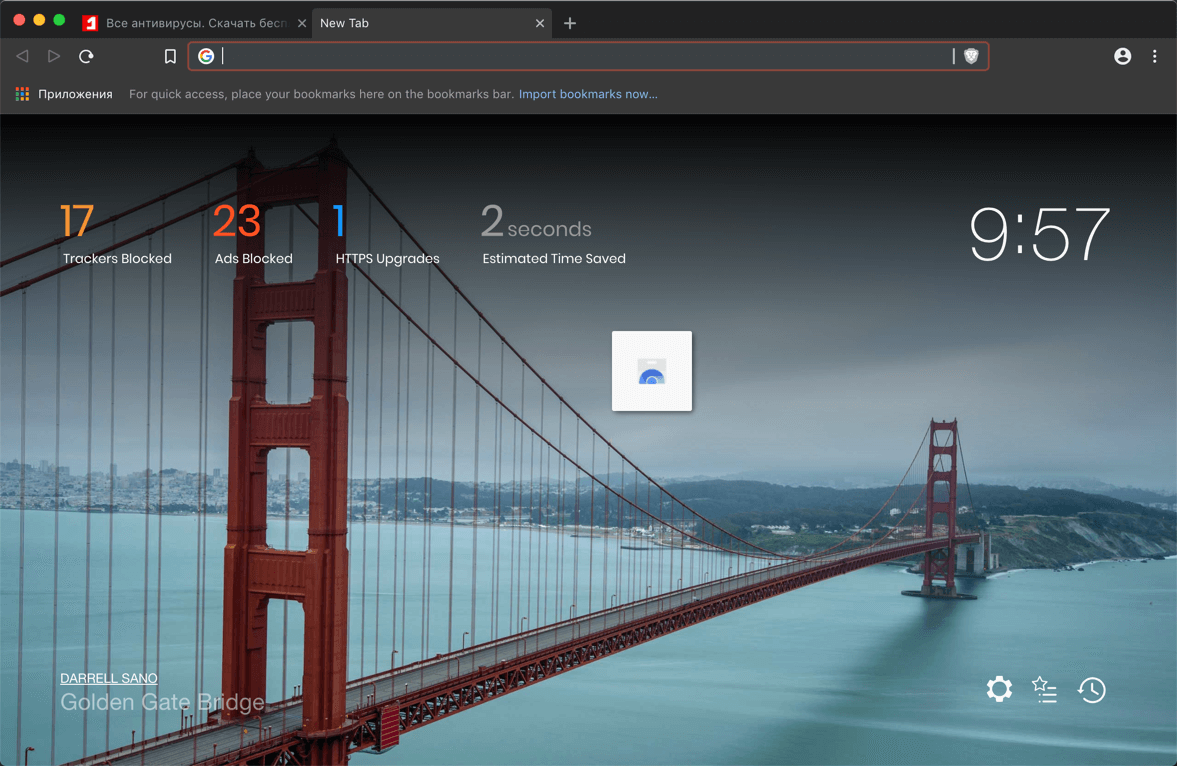The width and height of the screenshot is (1177, 766).
Task: Go forward with the right arrow
Action: tap(54, 57)
